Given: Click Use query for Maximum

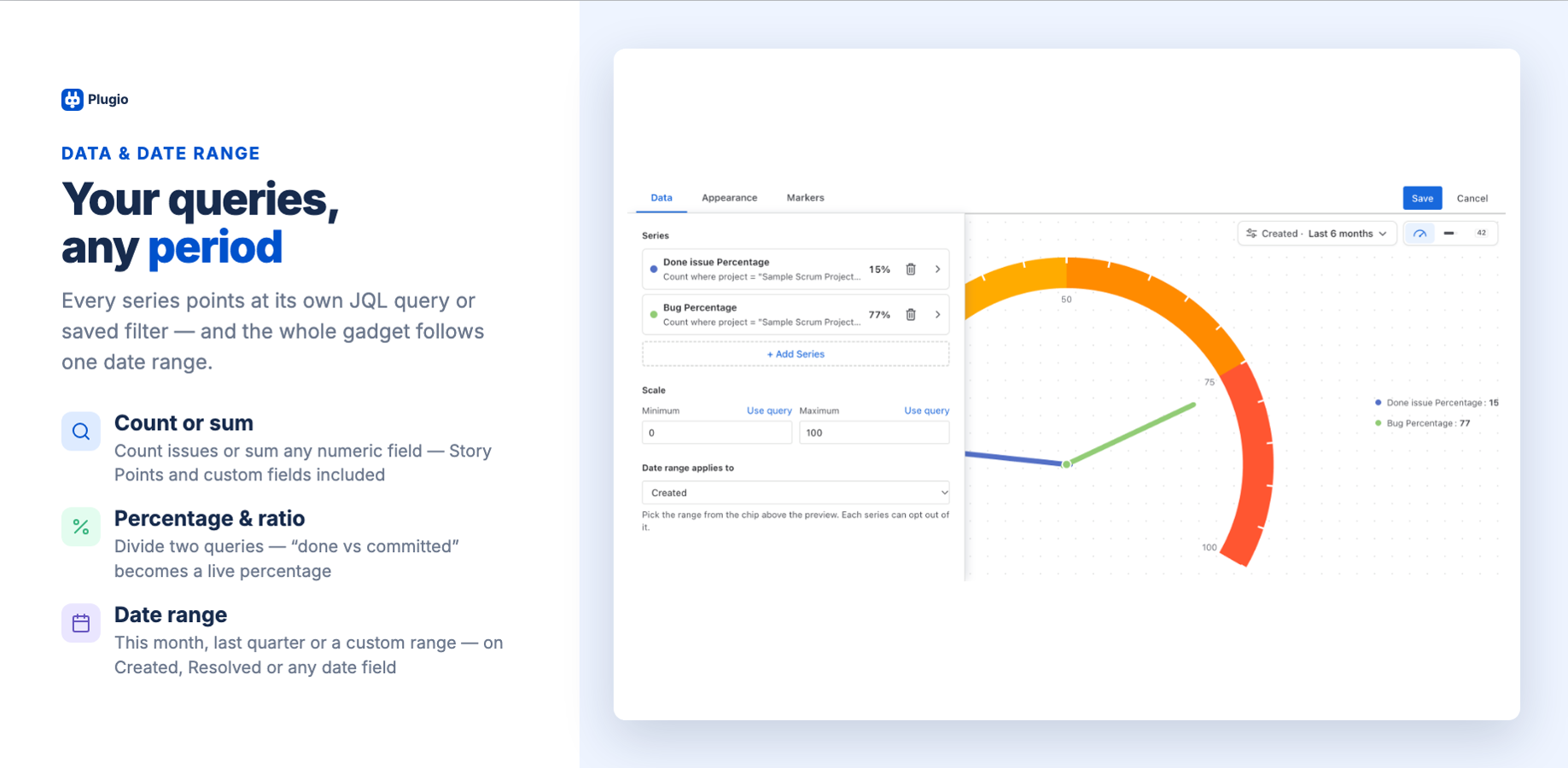Looking at the screenshot, I should coord(927,411).
